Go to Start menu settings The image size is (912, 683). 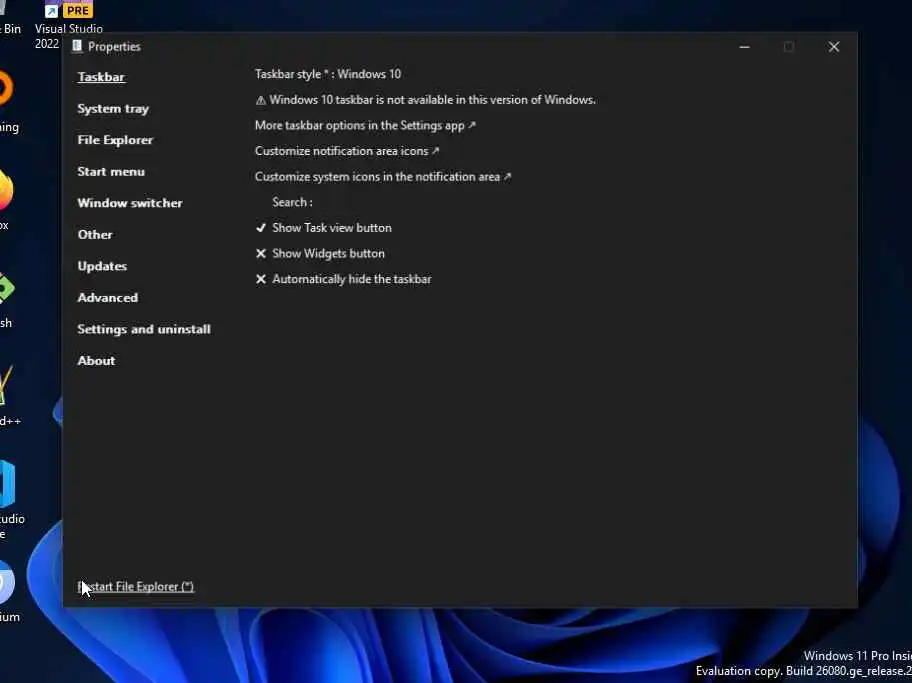tap(111, 172)
